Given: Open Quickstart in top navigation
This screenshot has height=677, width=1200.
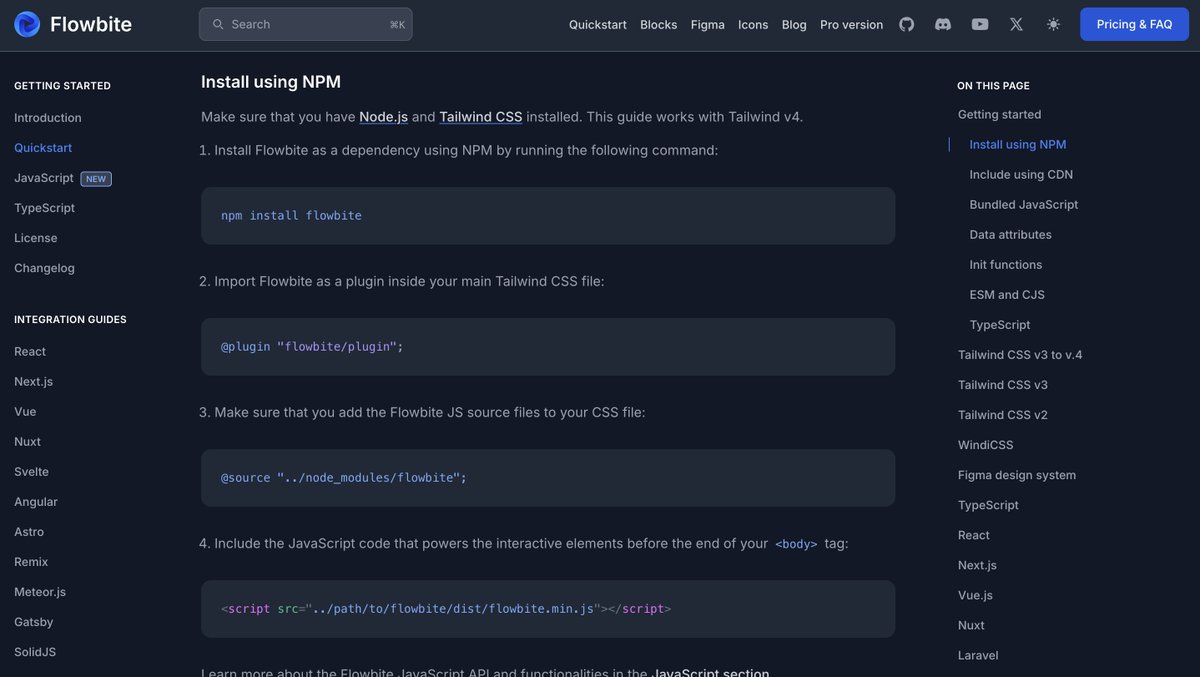Looking at the screenshot, I should pyautogui.click(x=598, y=24).
